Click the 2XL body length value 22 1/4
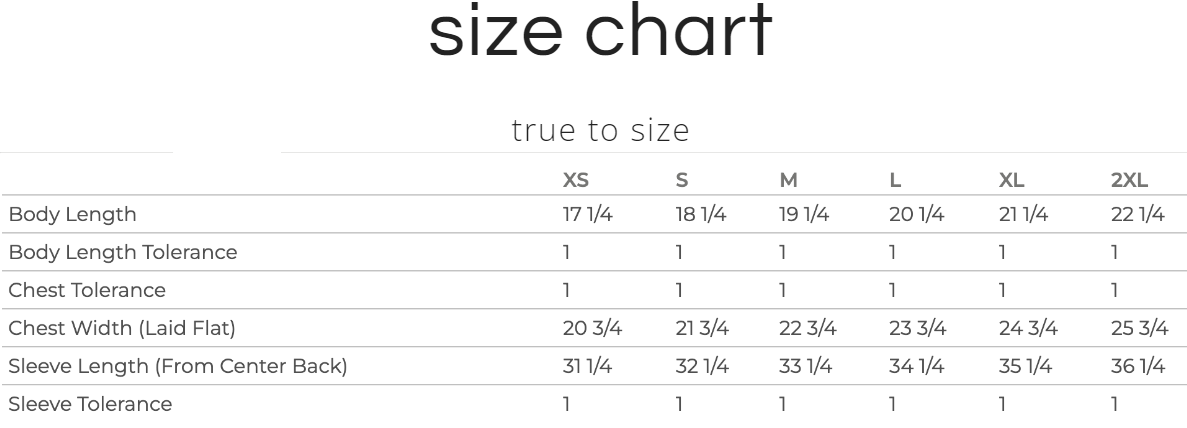 [1138, 214]
